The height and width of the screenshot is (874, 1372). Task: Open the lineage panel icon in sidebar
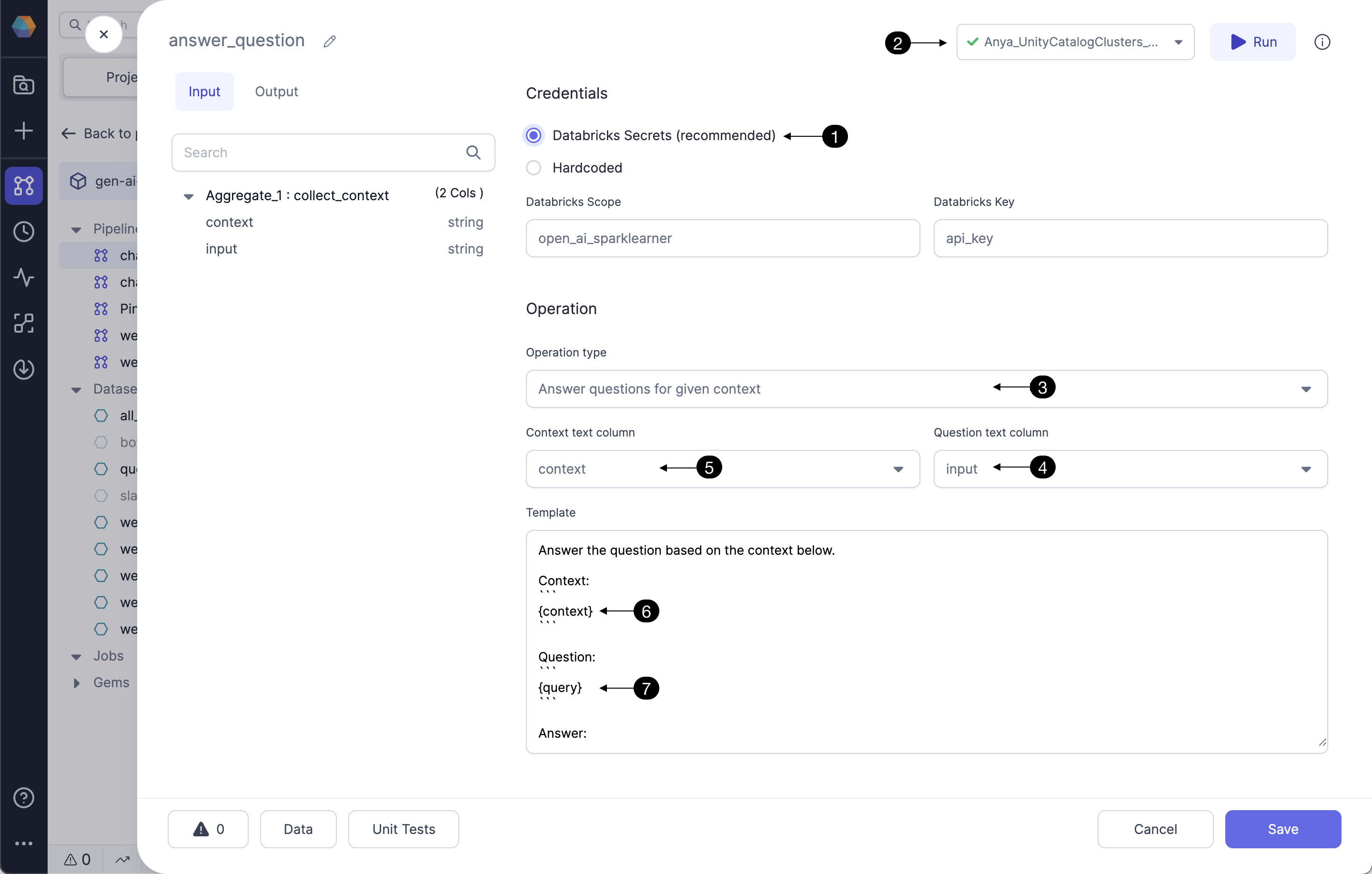pos(24,323)
